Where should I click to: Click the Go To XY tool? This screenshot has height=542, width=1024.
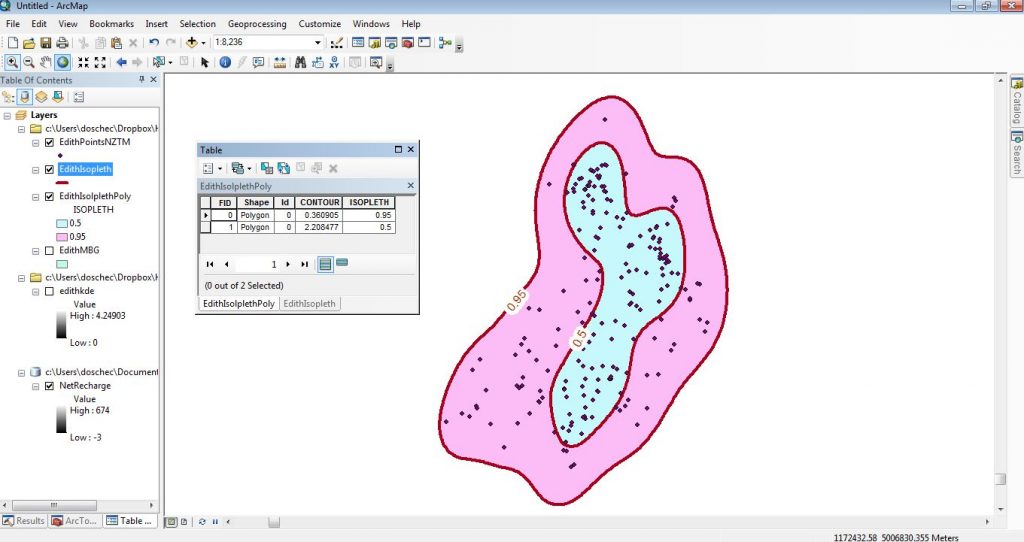(x=334, y=62)
